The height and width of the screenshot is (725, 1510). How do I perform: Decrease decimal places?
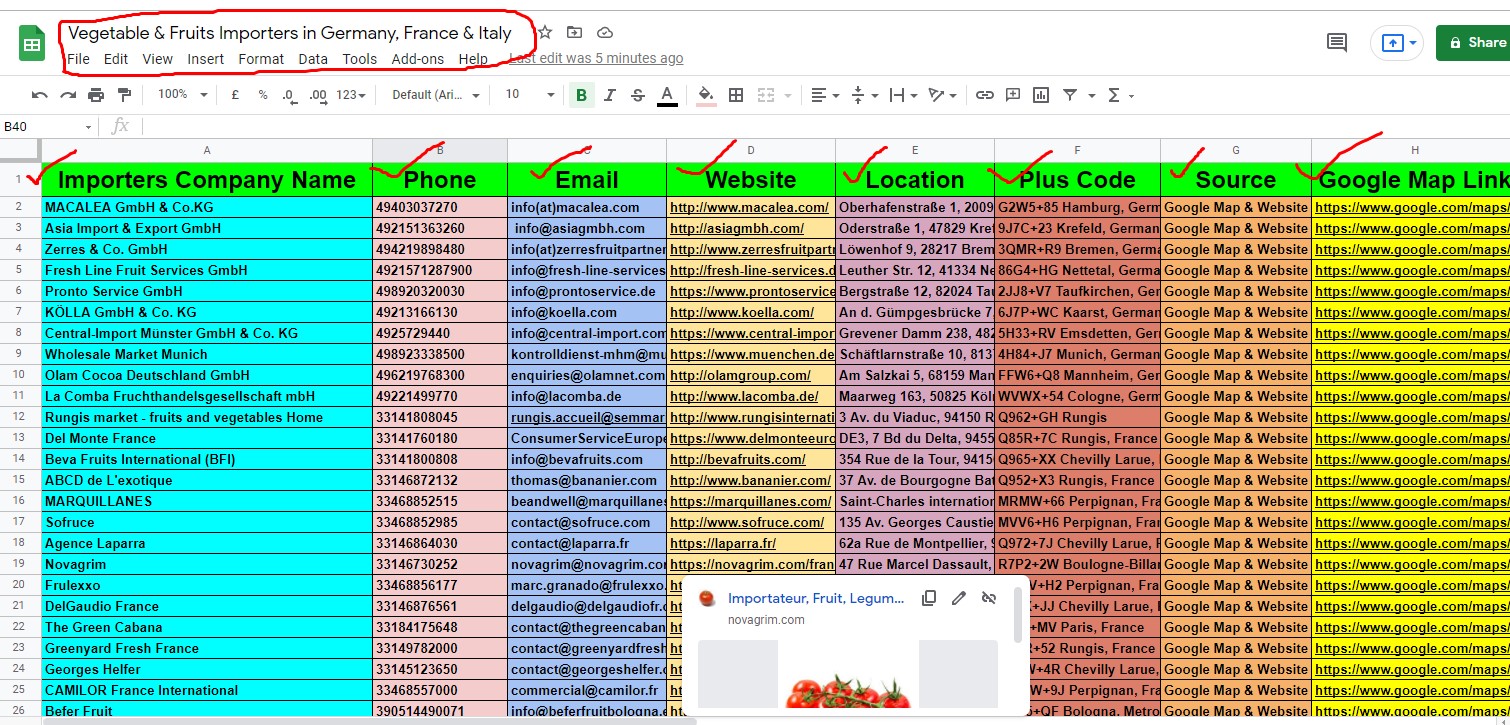click(289, 95)
